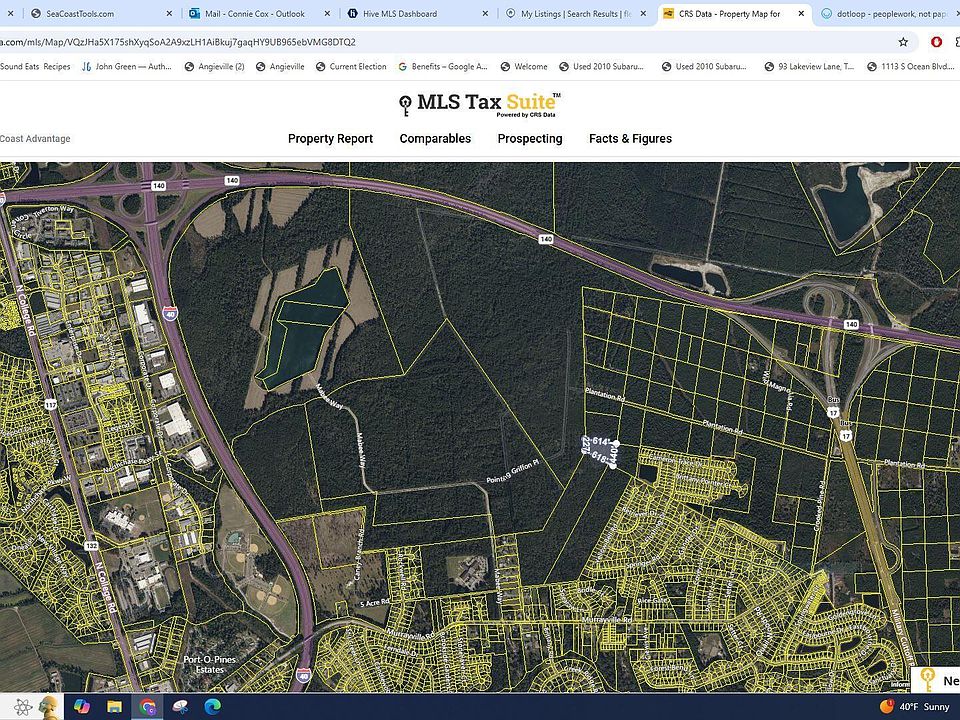Screen dimensions: 960x720
Task: Go to the My Listings Search Results tab
Action: pyautogui.click(x=570, y=14)
